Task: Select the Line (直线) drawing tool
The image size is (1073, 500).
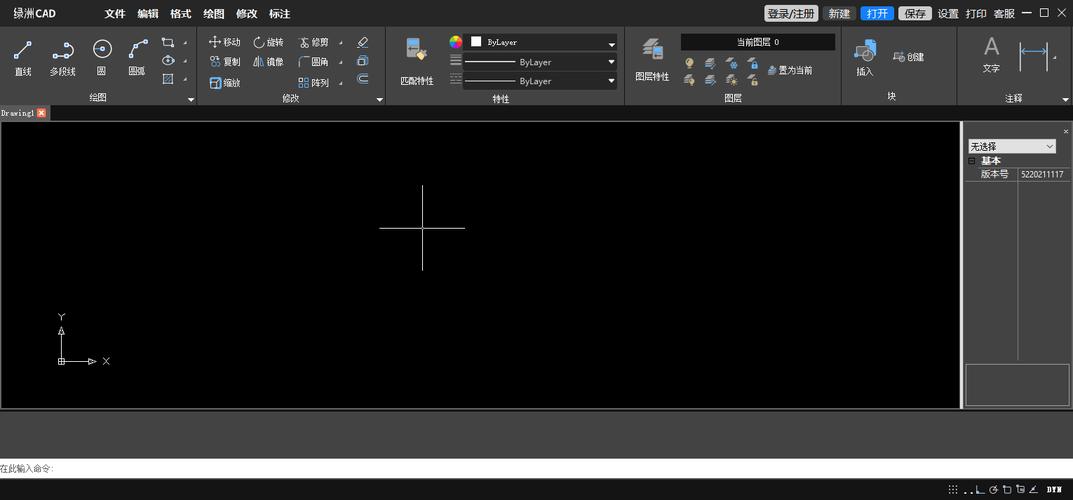Action: click(x=23, y=57)
